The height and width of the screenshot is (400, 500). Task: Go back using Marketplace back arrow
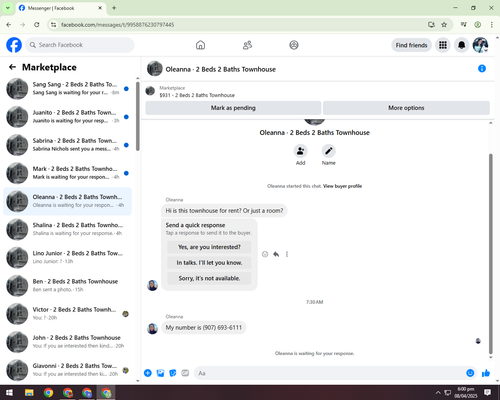[12, 67]
